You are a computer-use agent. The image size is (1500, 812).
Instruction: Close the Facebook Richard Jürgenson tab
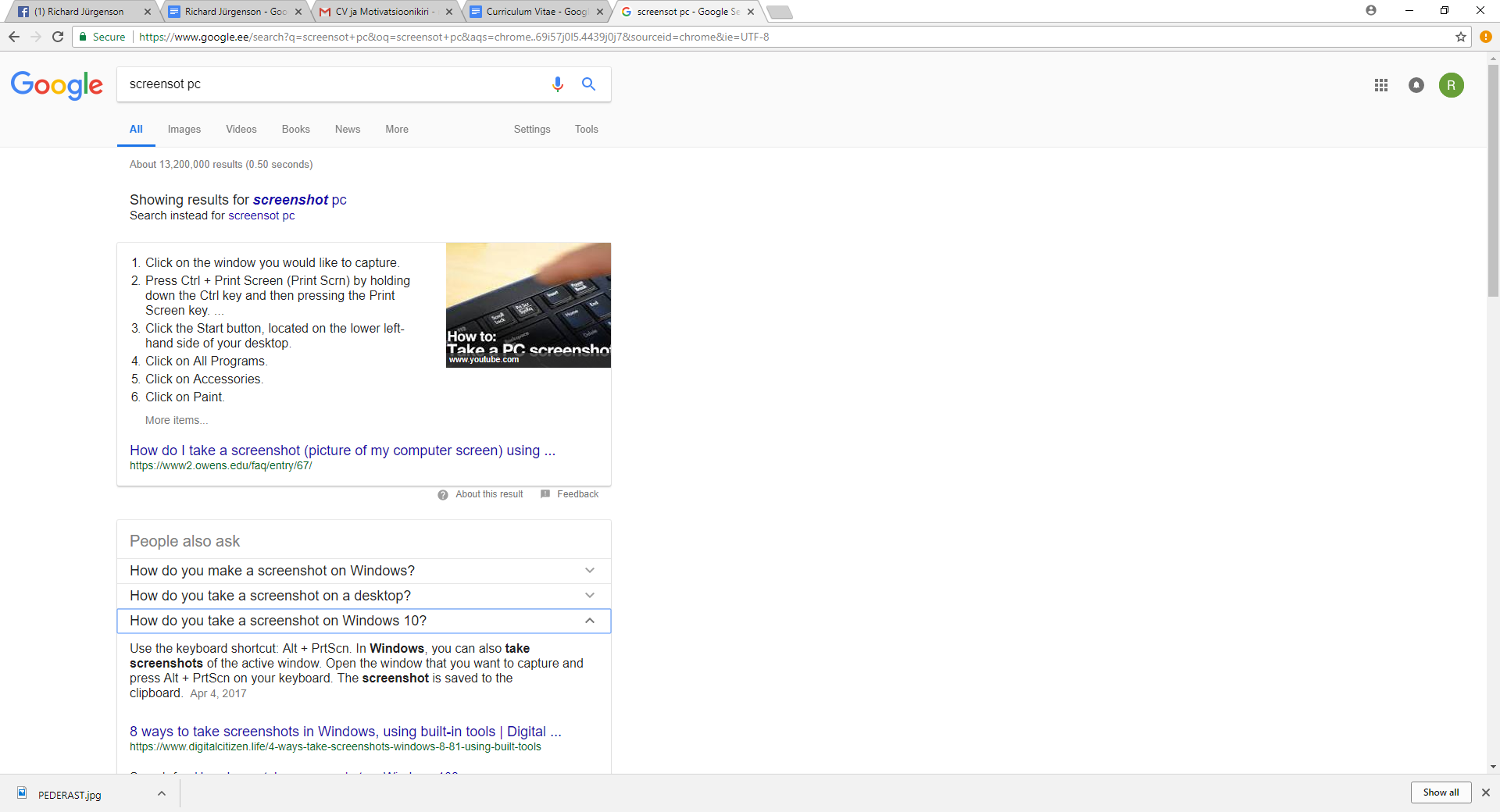coord(148,12)
